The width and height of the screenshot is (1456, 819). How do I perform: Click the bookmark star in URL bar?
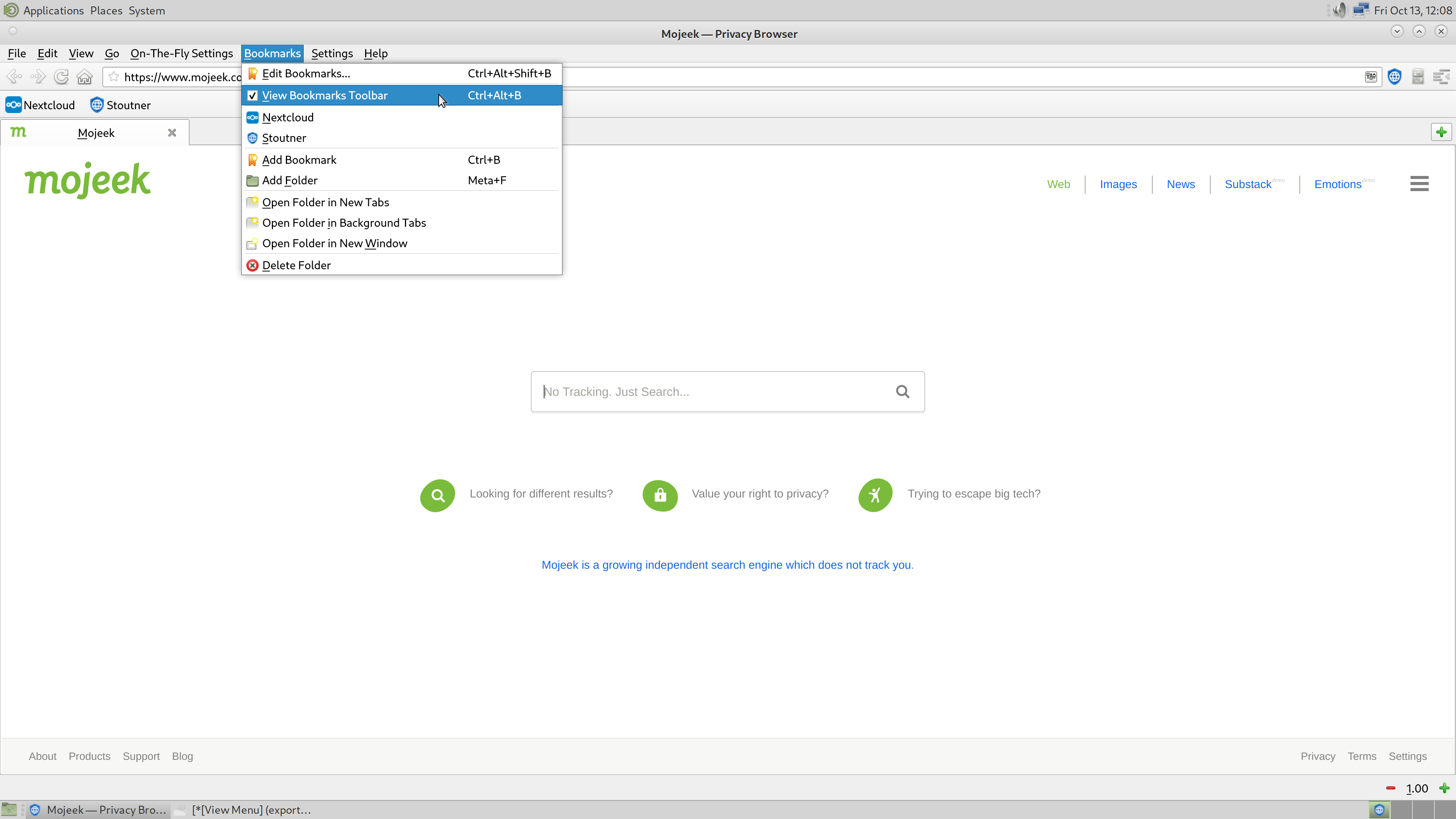(x=114, y=77)
